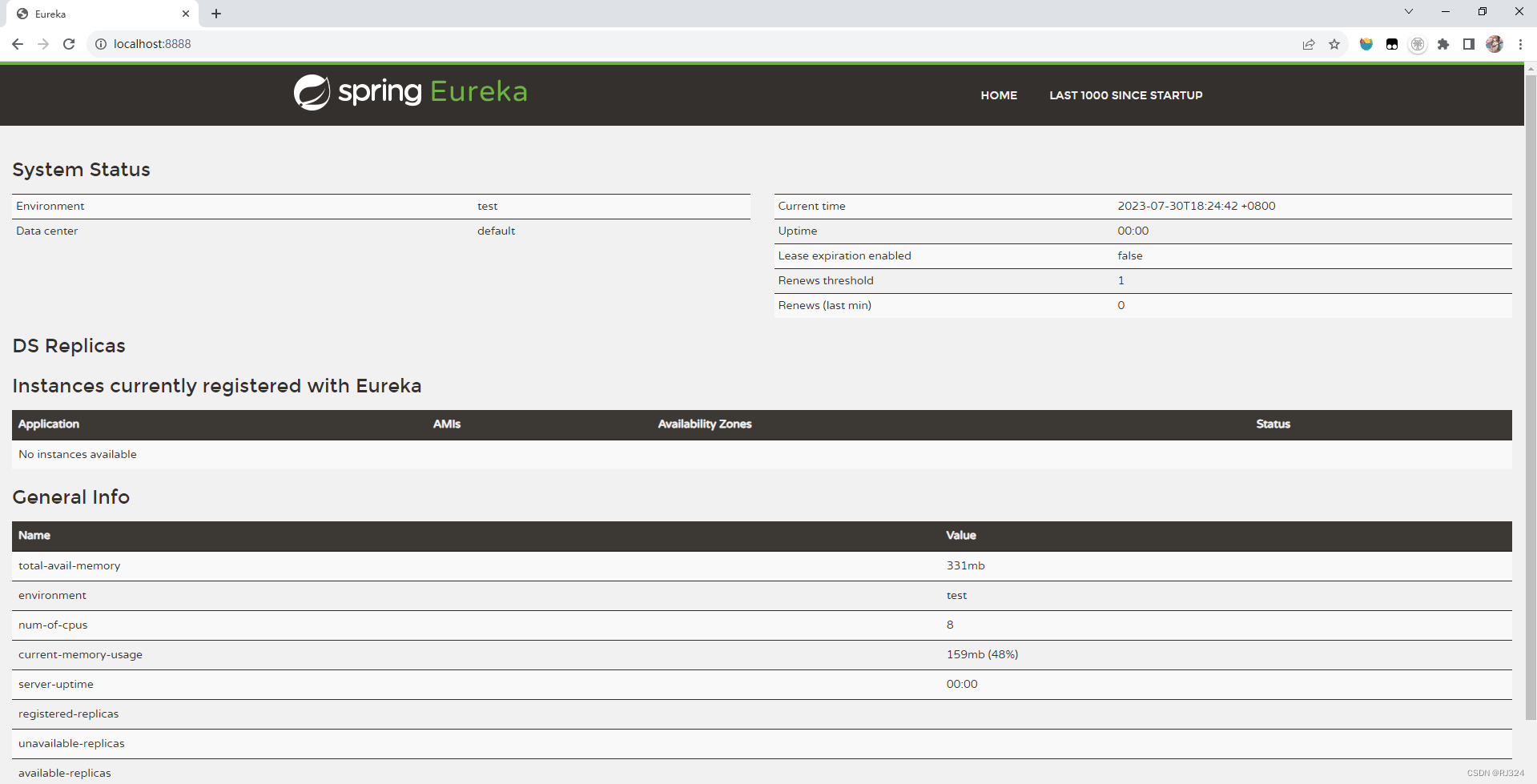Open the side panel icon
1537x784 pixels.
[1469, 44]
